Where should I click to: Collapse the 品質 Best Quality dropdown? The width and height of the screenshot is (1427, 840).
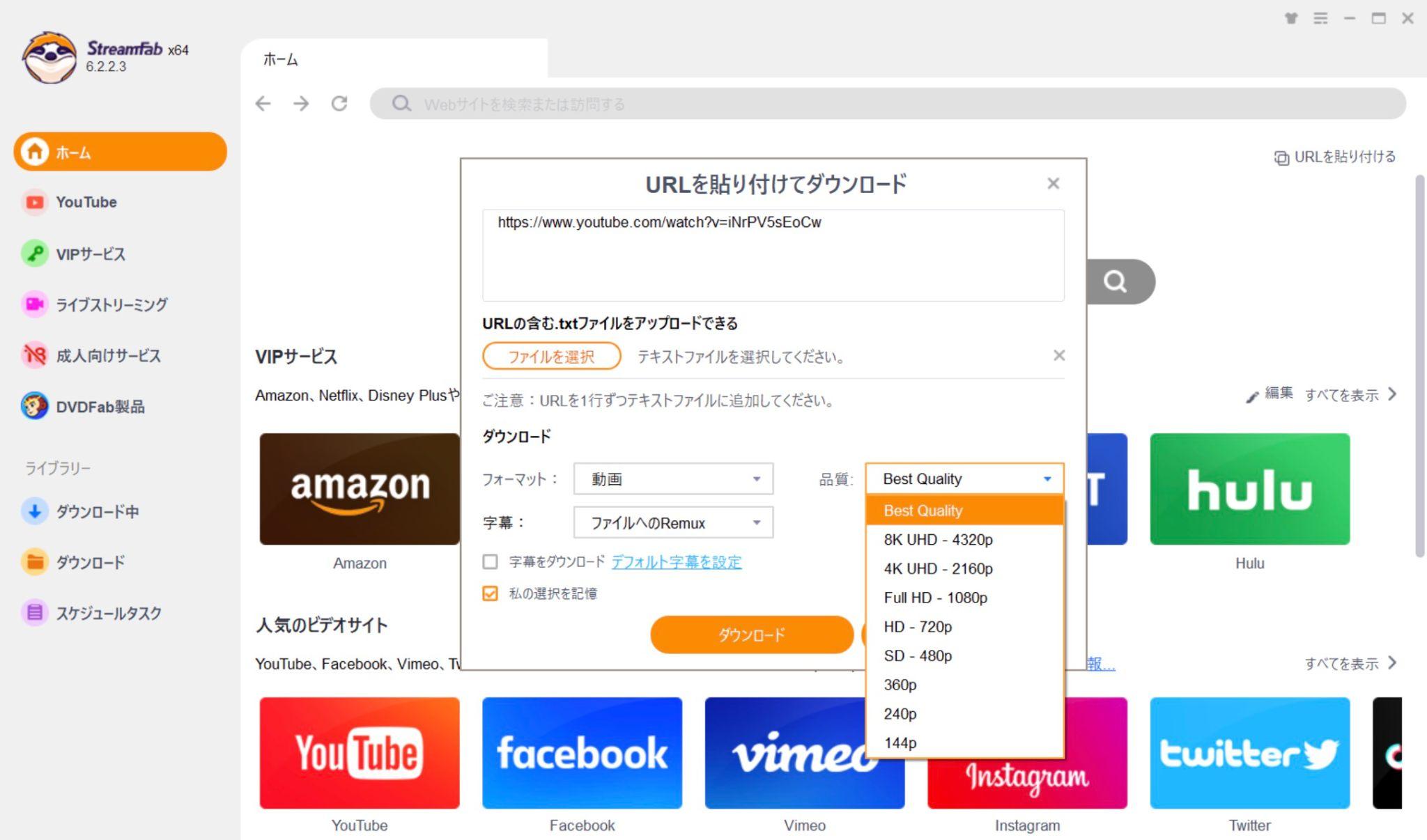pyautogui.click(x=964, y=479)
